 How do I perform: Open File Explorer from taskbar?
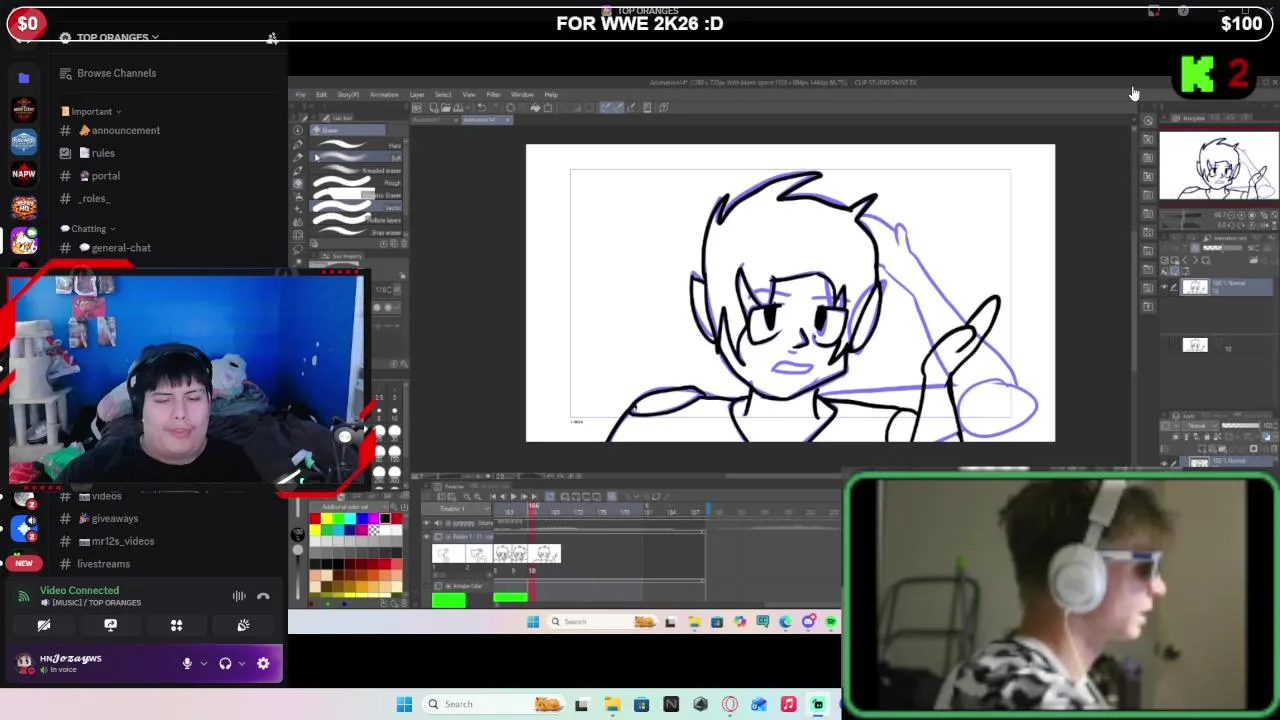tap(612, 704)
